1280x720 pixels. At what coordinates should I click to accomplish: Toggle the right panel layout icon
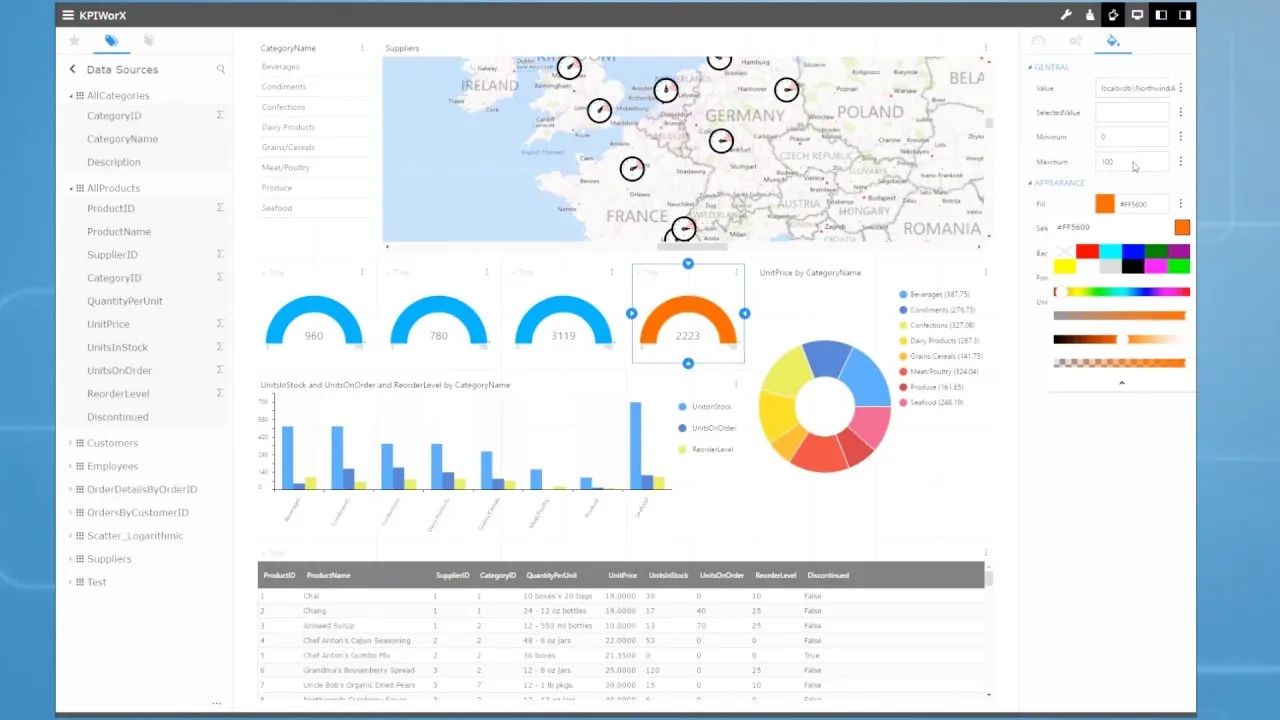coord(1185,15)
